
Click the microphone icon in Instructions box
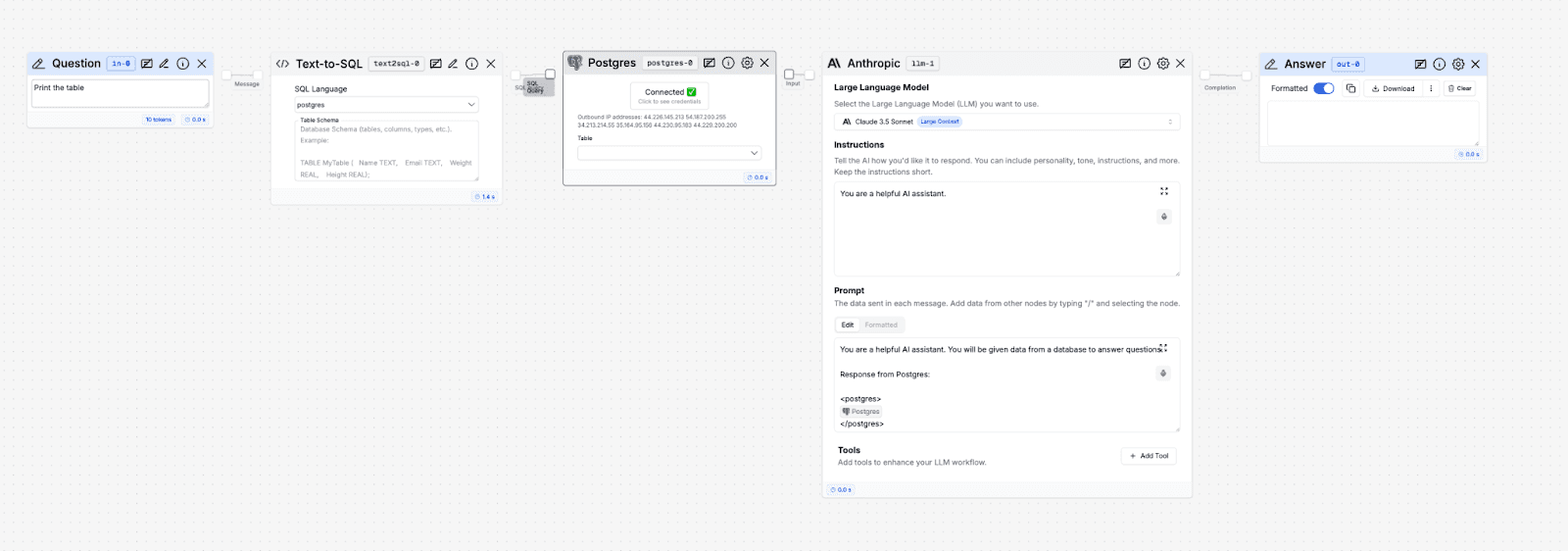(x=1164, y=217)
